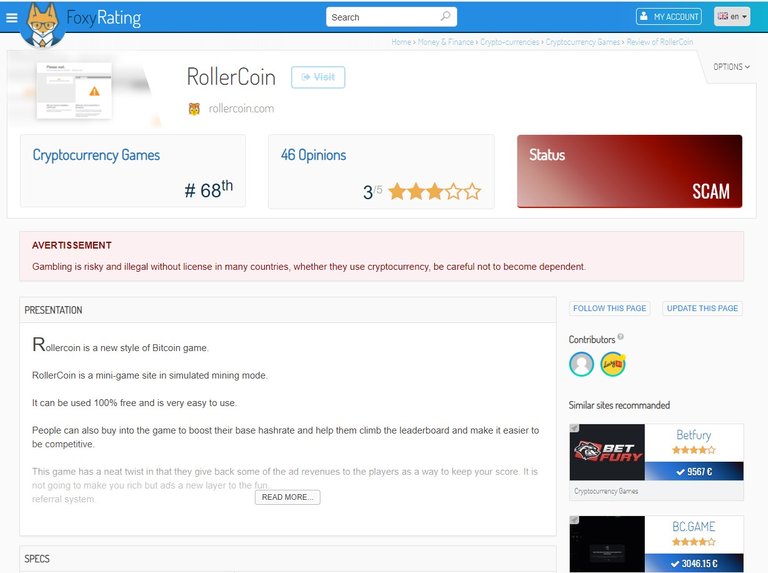Click the rollercoin.com link text
Image resolution: width=768 pixels, height=573 pixels.
click(241, 109)
